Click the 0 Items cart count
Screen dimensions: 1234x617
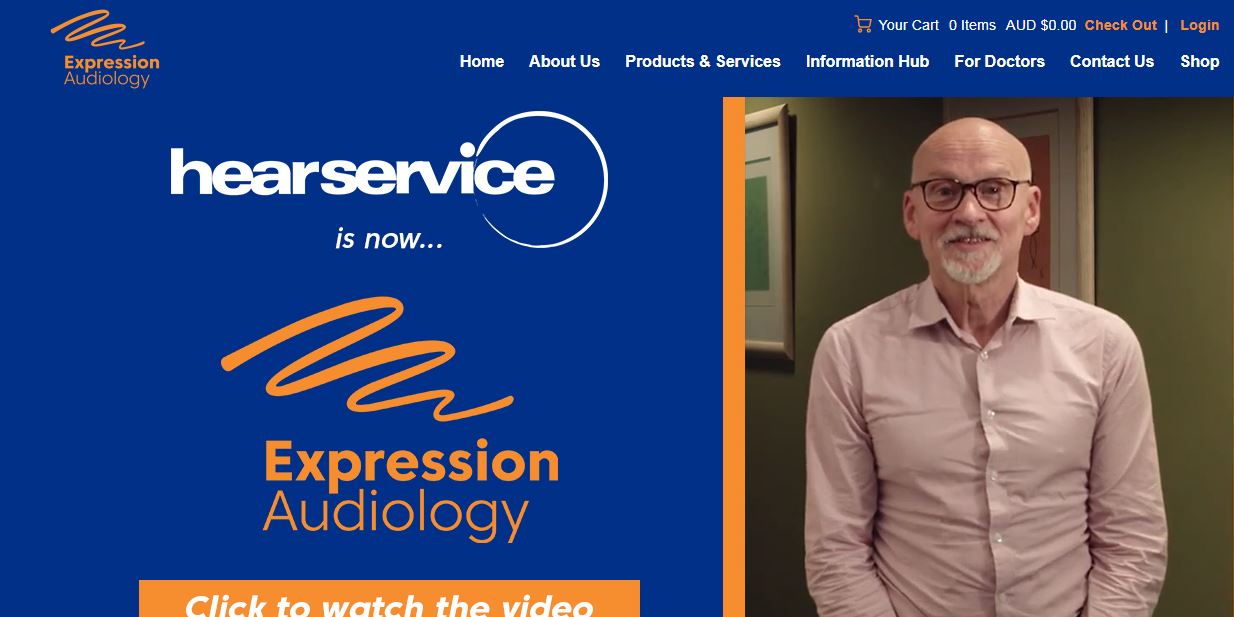(972, 25)
